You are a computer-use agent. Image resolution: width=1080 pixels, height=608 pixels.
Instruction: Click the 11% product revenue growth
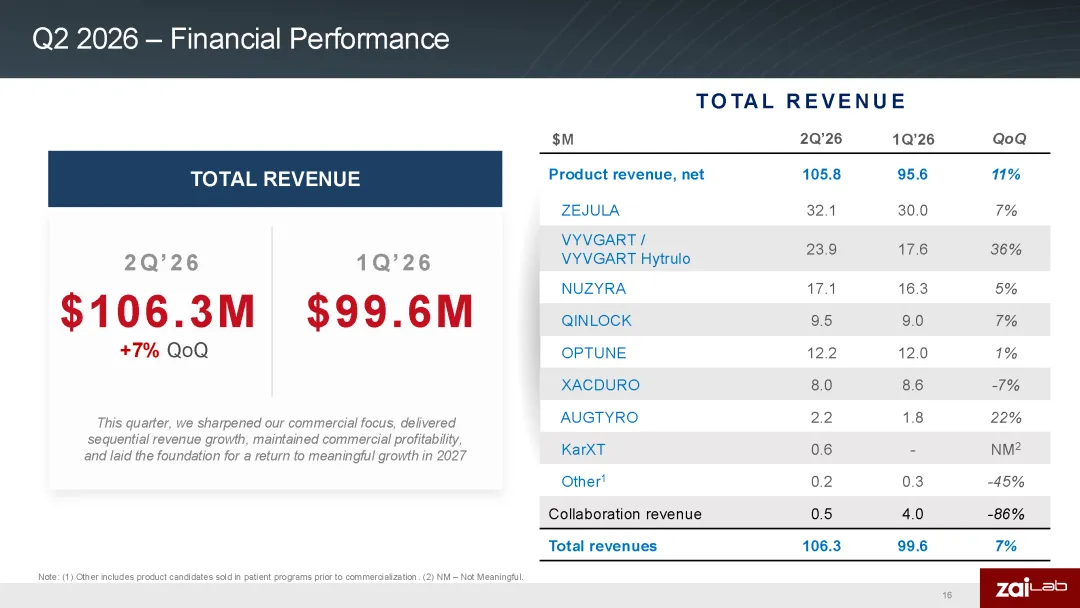coord(1006,174)
